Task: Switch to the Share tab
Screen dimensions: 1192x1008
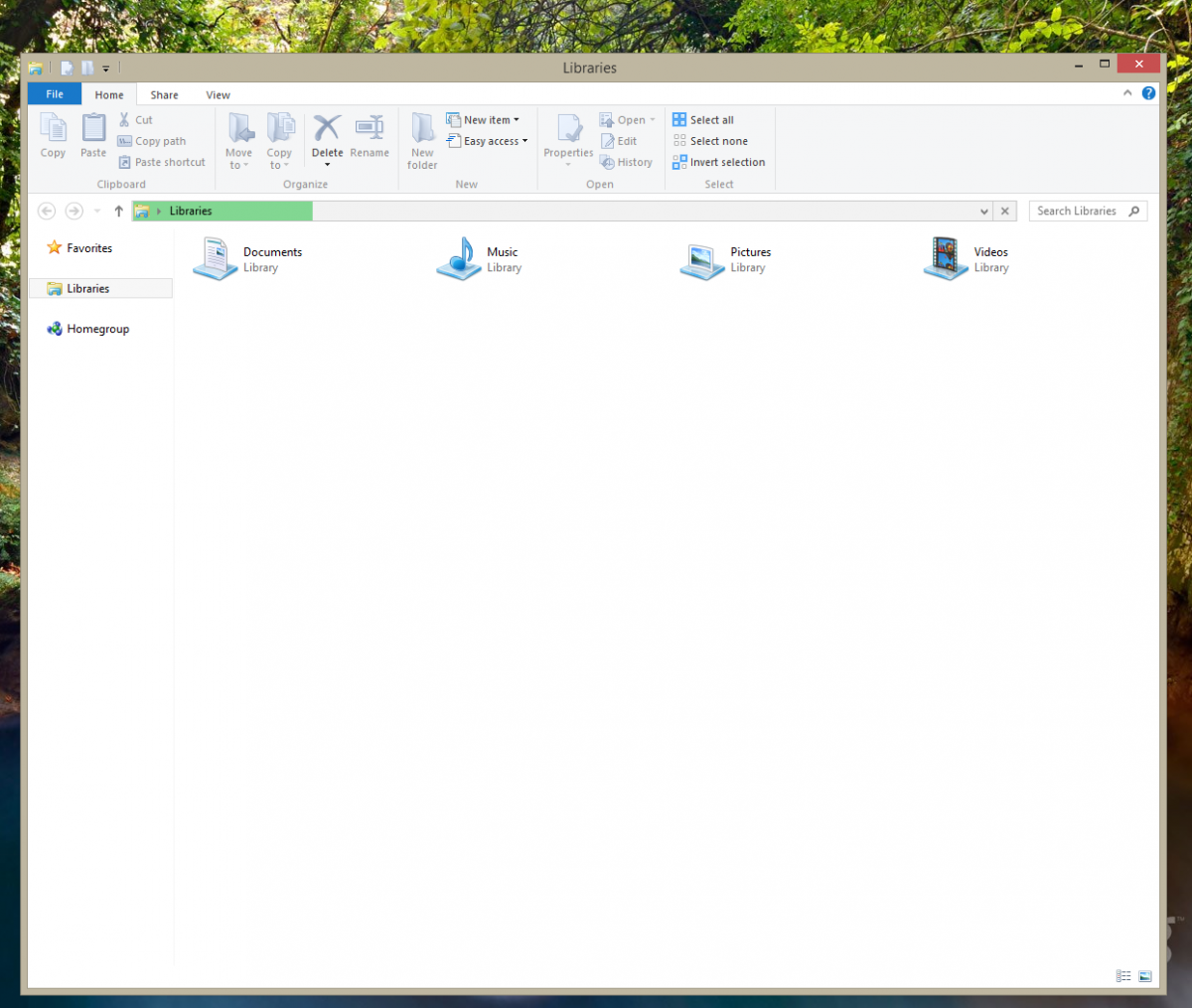Action: [165, 95]
